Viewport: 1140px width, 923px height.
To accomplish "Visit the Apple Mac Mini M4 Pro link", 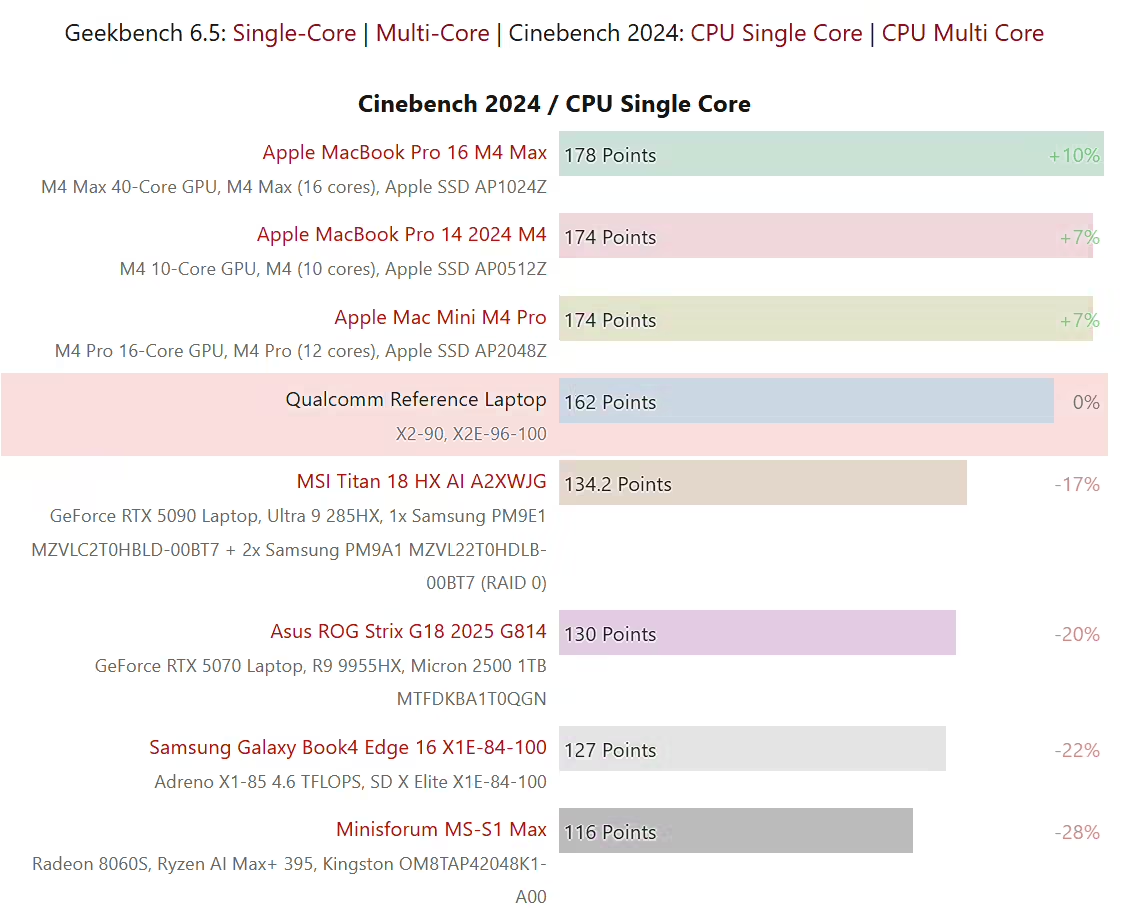I will [x=440, y=318].
